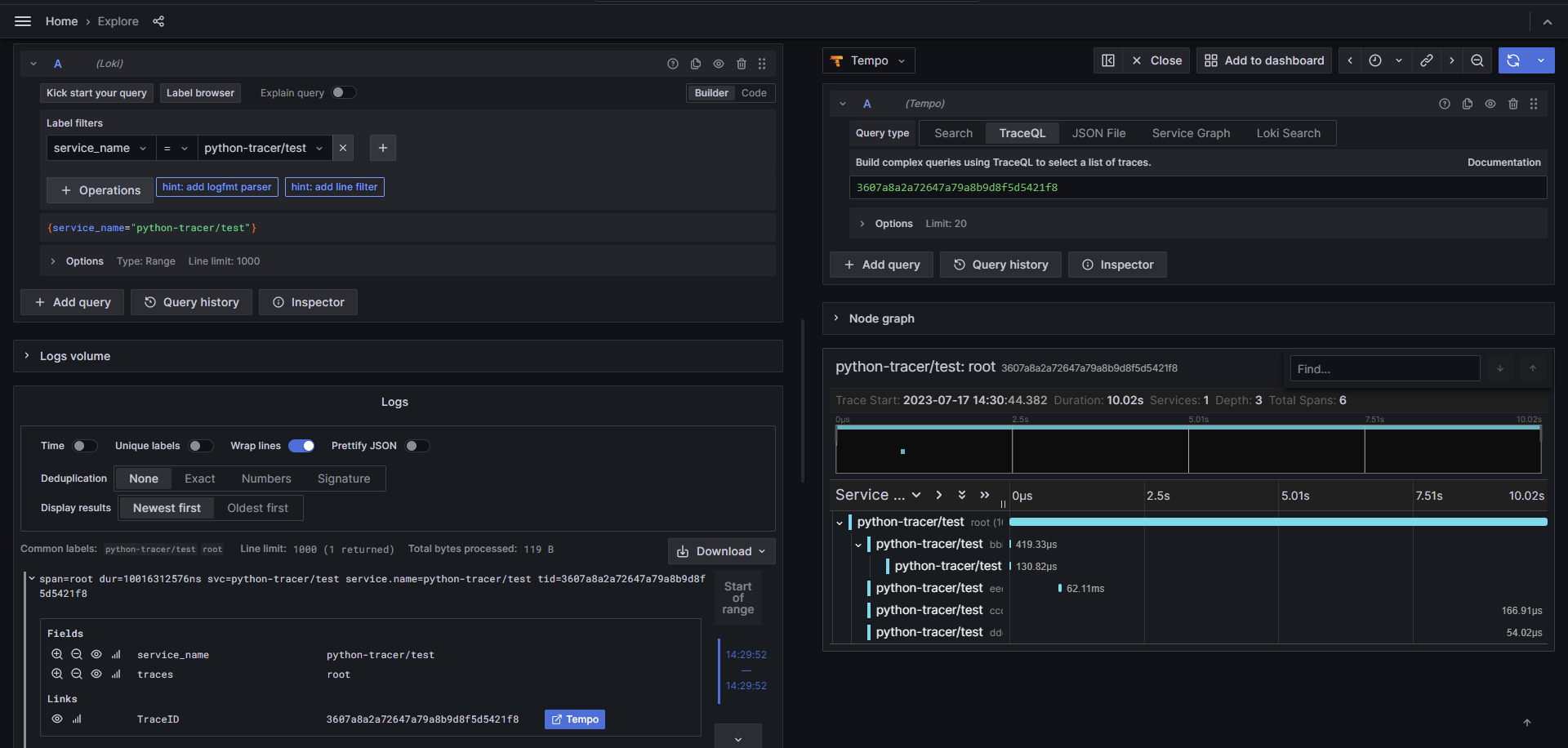
Task: Toggle visibility of Tempo query A
Action: (x=1490, y=104)
